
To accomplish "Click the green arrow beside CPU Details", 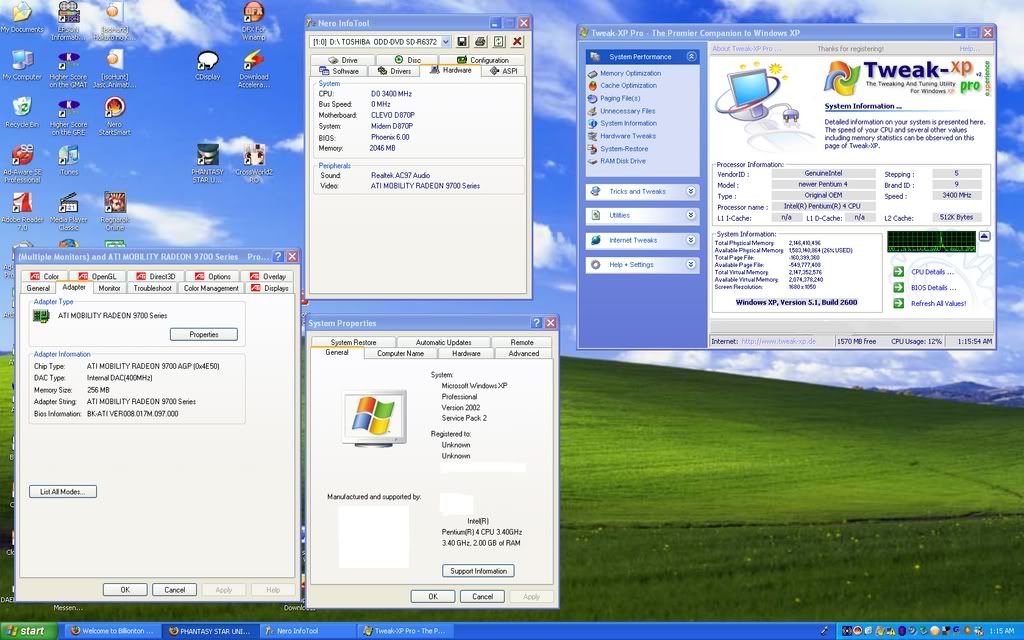I will 899,272.
